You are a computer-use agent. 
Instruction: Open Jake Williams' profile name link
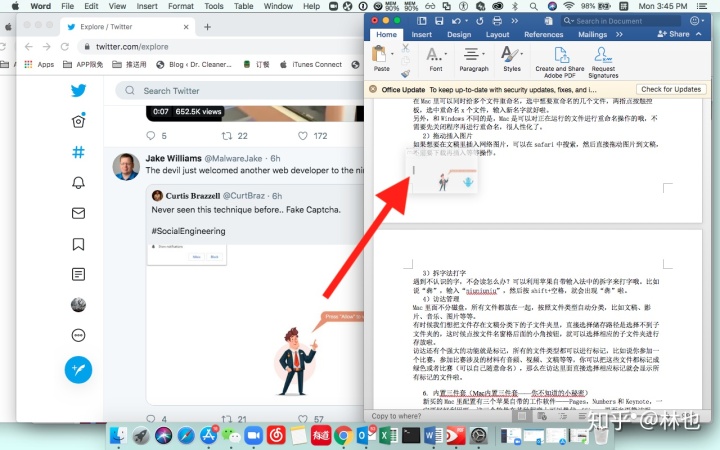pos(174,158)
